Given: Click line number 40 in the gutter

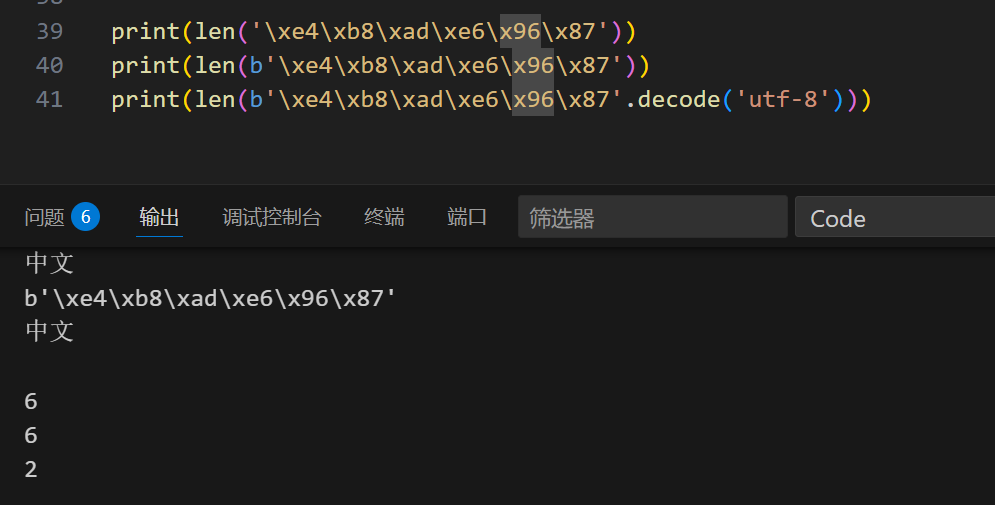Looking at the screenshot, I should coord(49,66).
